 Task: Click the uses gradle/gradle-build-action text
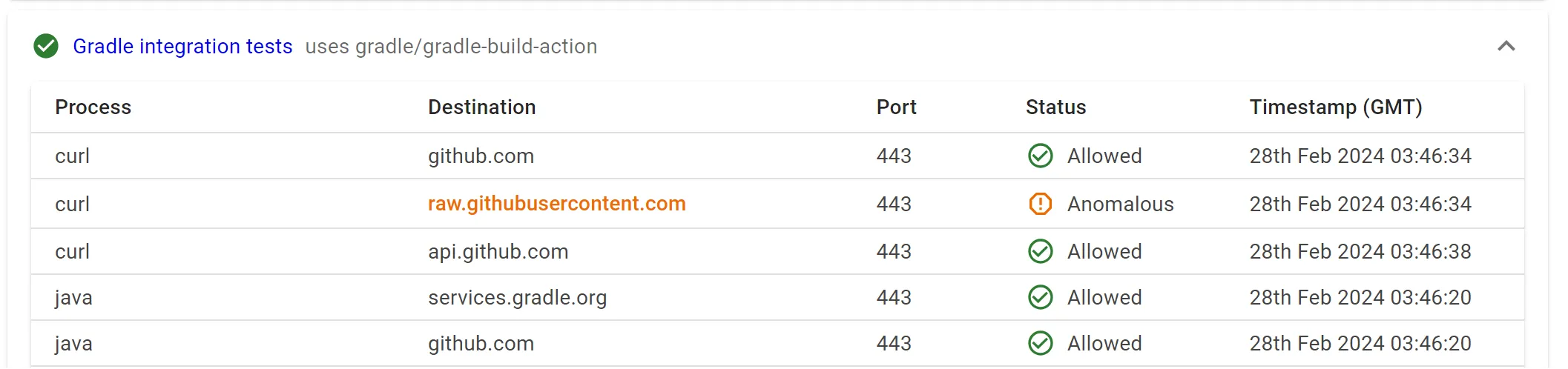click(451, 46)
